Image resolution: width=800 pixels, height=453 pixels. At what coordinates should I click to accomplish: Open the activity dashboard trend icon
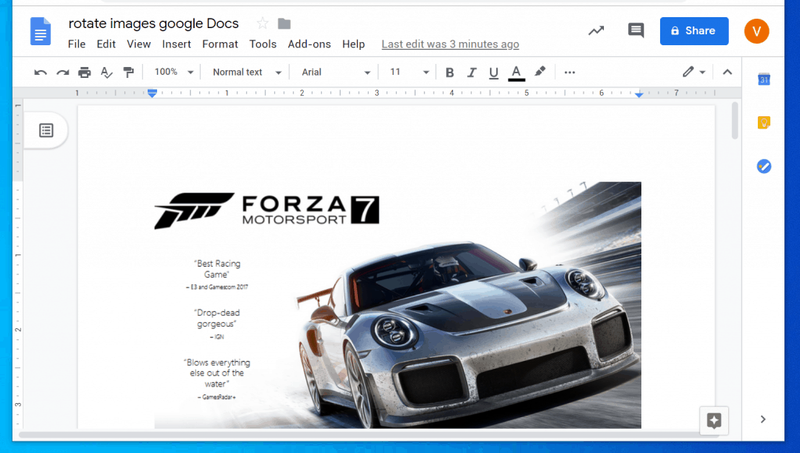click(596, 31)
